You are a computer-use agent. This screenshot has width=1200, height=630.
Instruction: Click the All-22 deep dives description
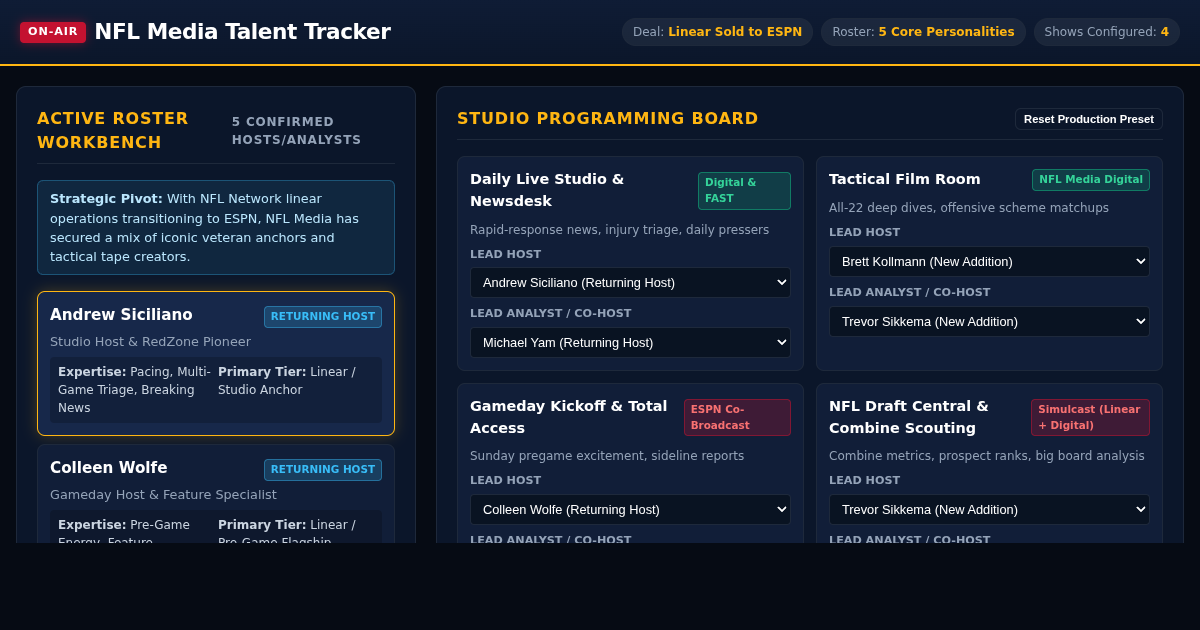pos(969,208)
